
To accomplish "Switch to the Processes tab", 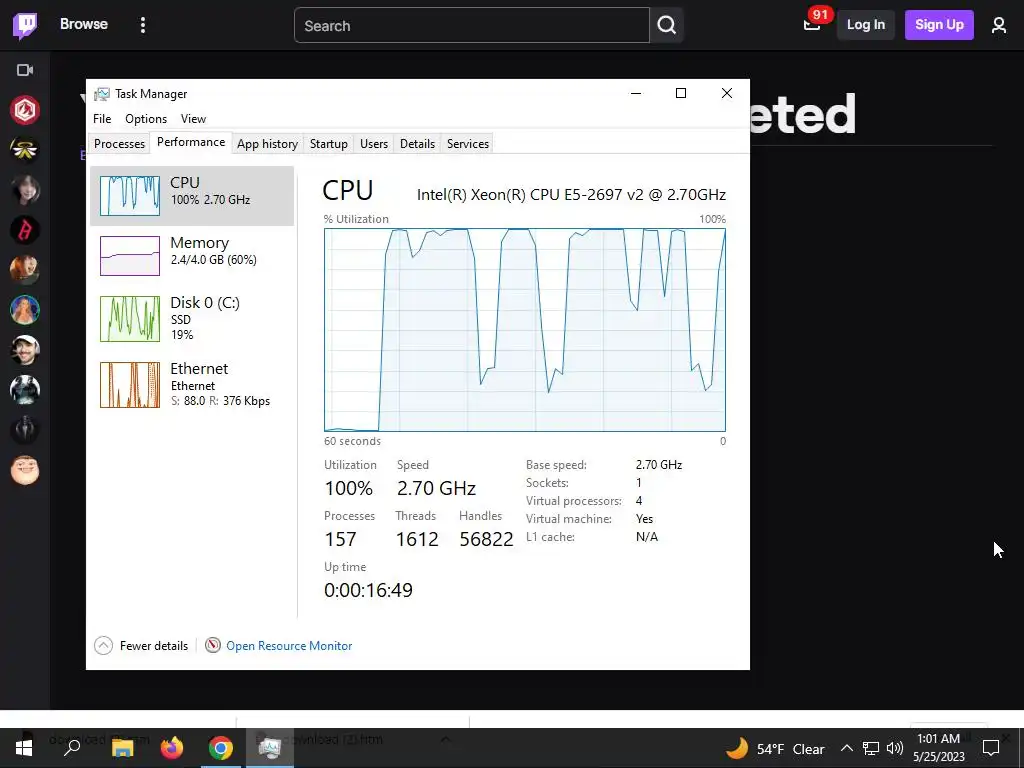I will pos(120,144).
